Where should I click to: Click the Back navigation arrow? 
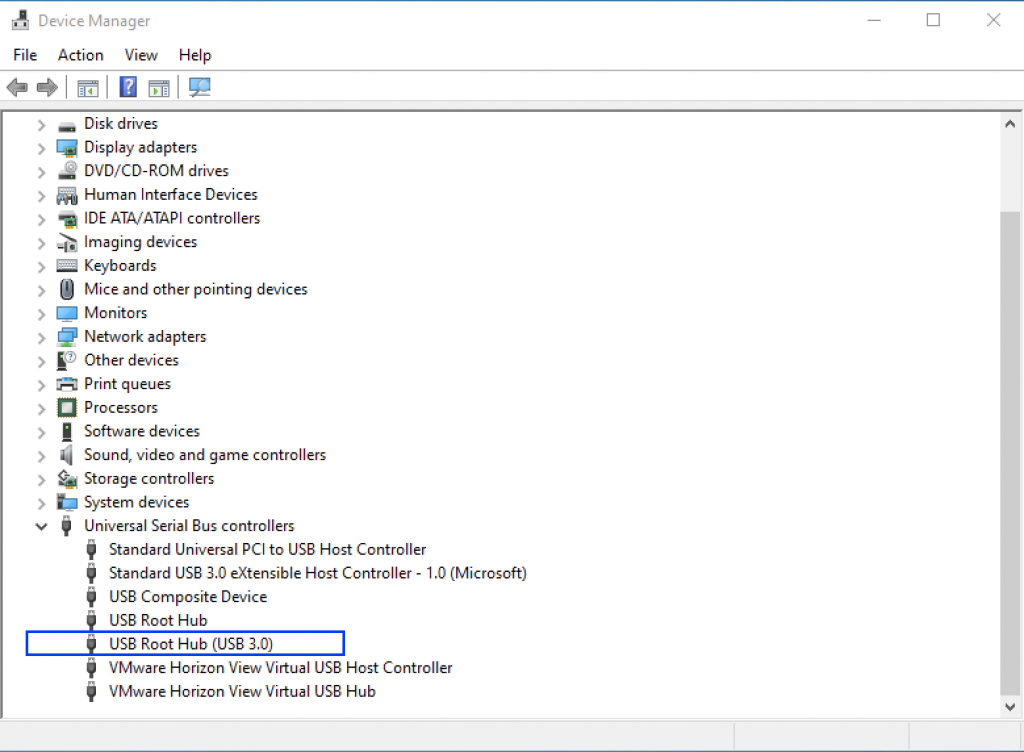click(x=16, y=87)
